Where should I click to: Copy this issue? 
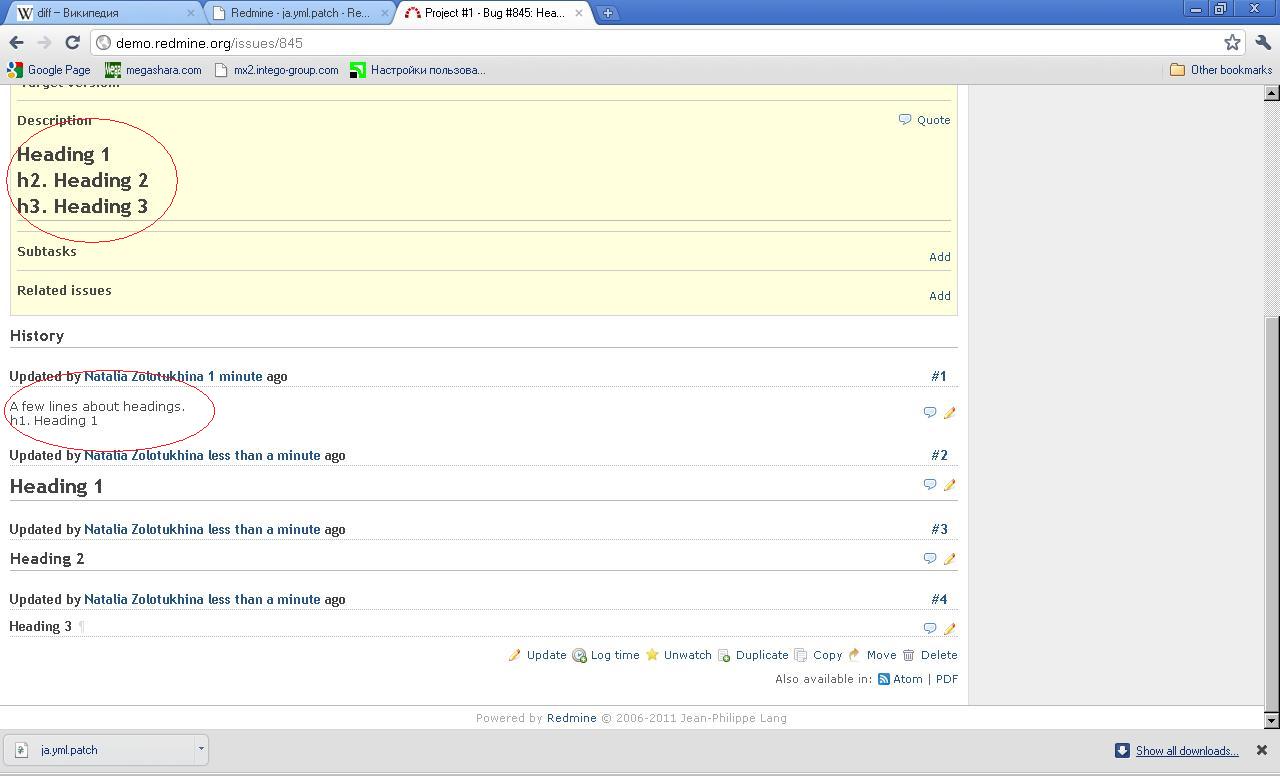827,655
